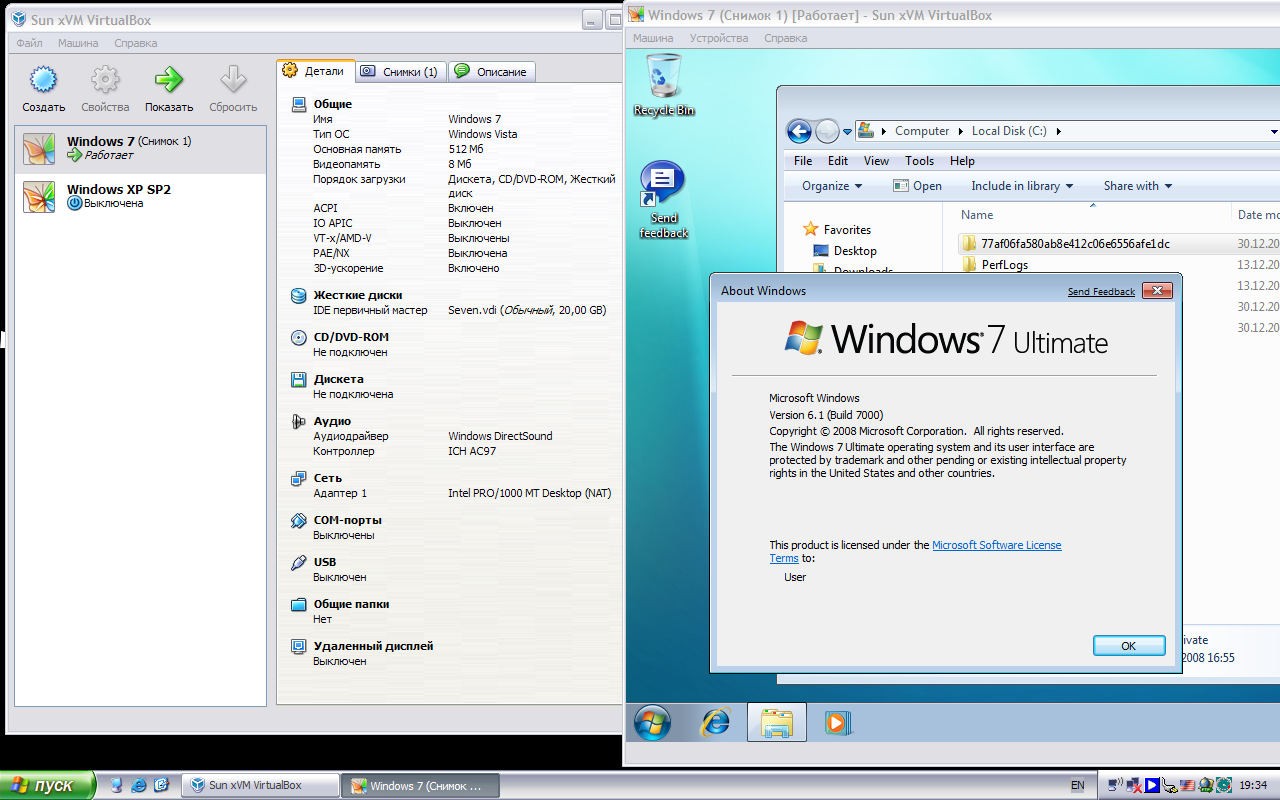Screen dimensions: 1280x800
Task: Click the Open button in Explorer toolbar
Action: (917, 186)
